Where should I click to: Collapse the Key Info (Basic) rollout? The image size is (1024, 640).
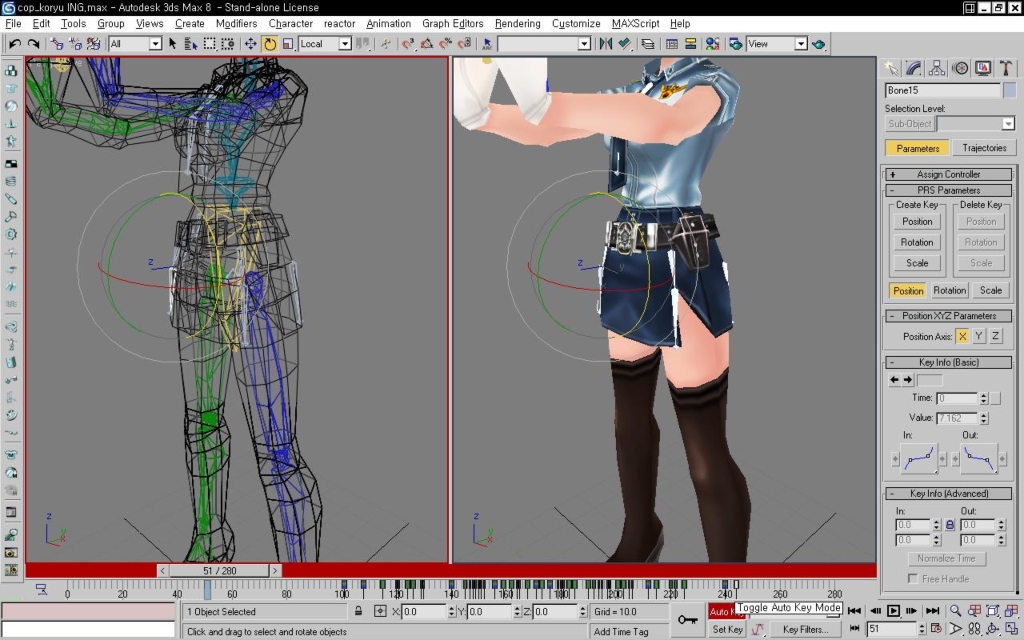click(x=949, y=362)
